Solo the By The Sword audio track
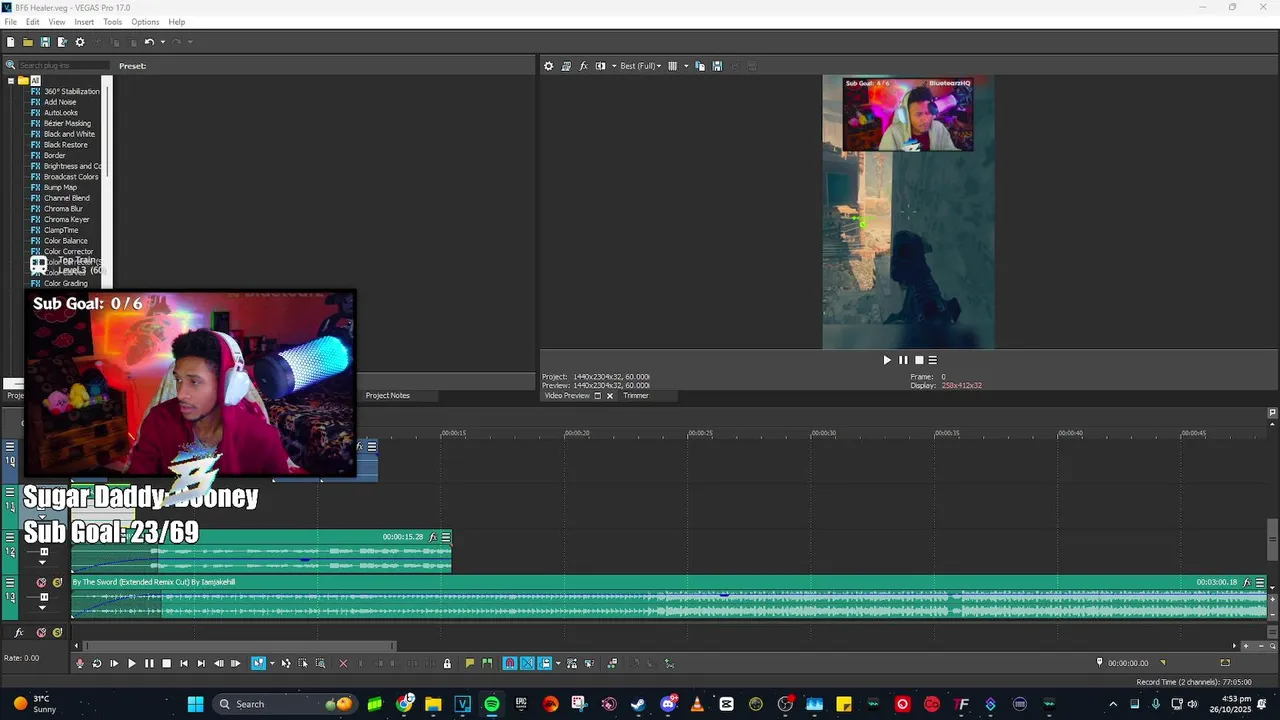This screenshot has height=720, width=1280. pyautogui.click(x=57, y=582)
